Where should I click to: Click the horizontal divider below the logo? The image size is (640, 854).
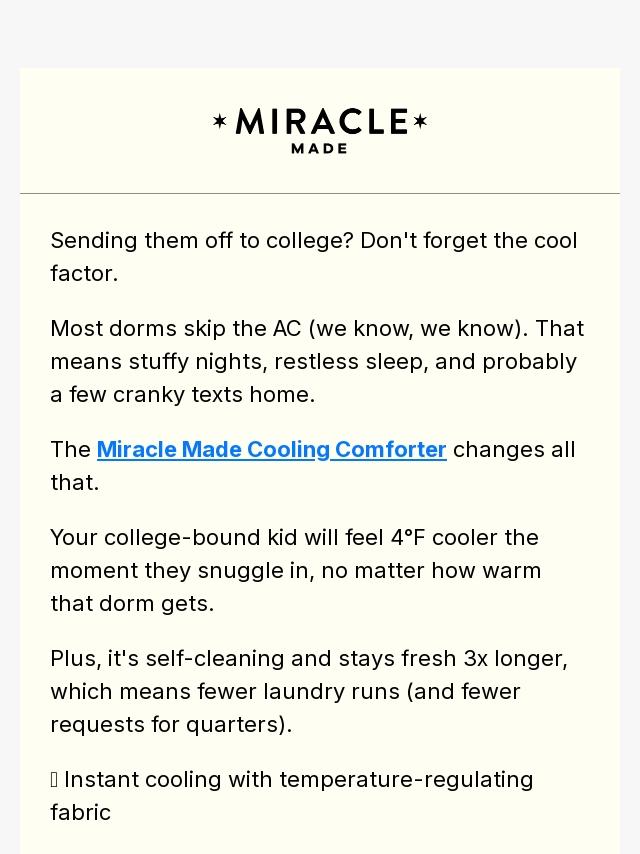point(320,193)
